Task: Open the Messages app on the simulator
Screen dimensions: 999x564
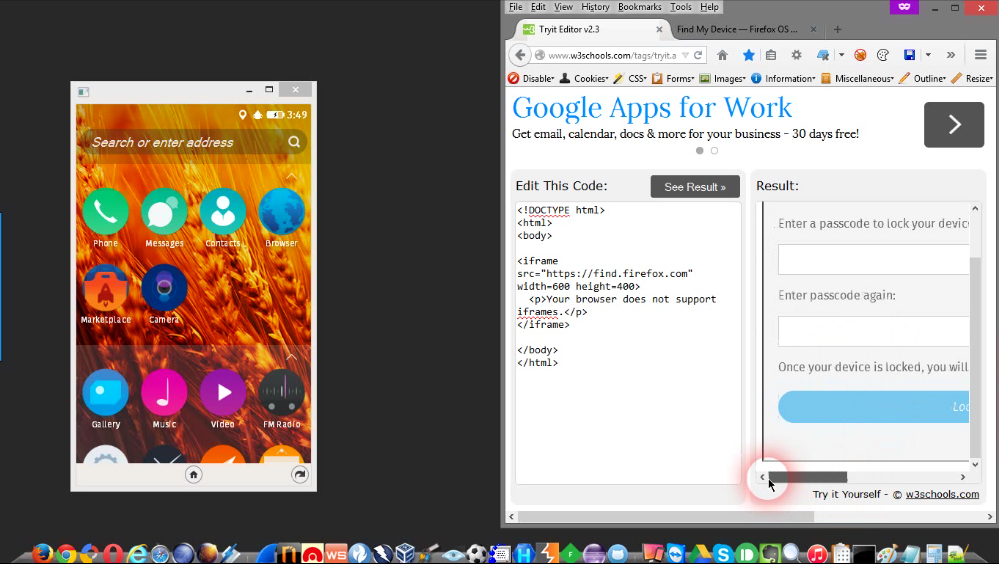Action: 164,211
